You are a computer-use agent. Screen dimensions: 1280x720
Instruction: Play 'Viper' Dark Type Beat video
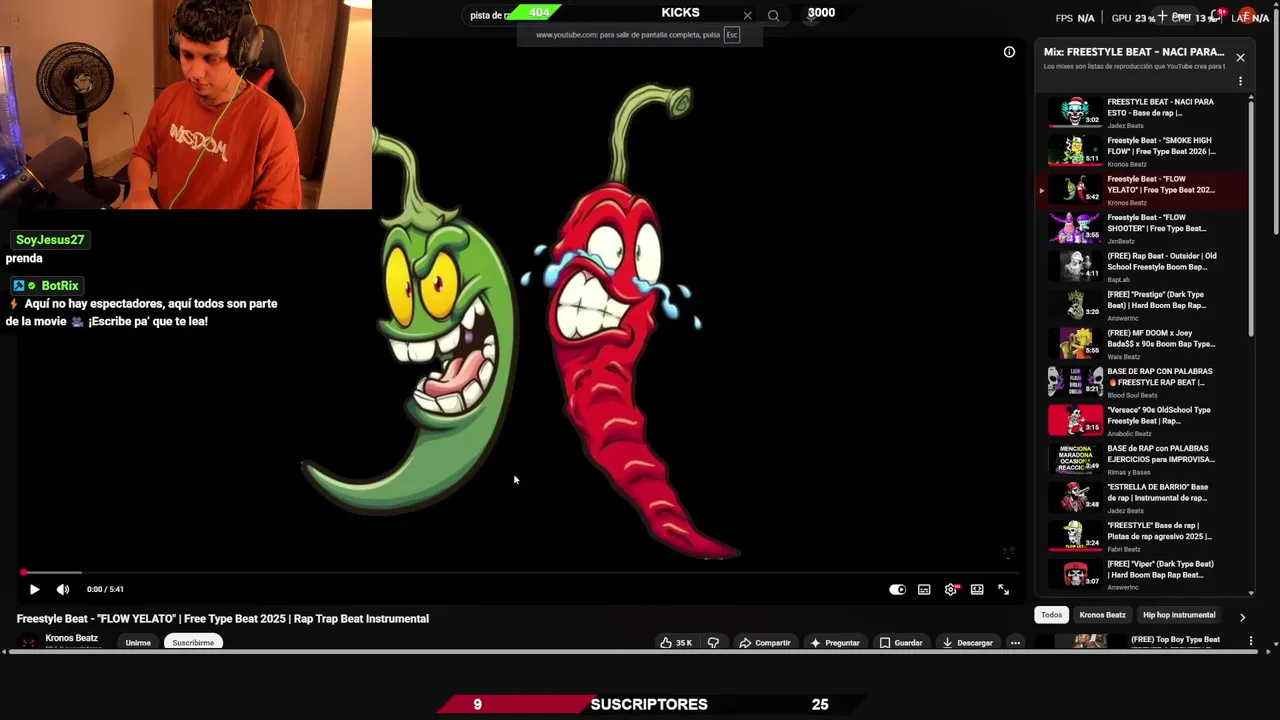click(1140, 574)
